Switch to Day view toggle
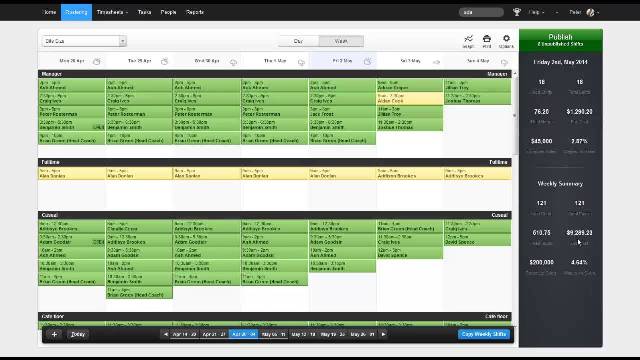The width and height of the screenshot is (640, 360). coord(298,41)
